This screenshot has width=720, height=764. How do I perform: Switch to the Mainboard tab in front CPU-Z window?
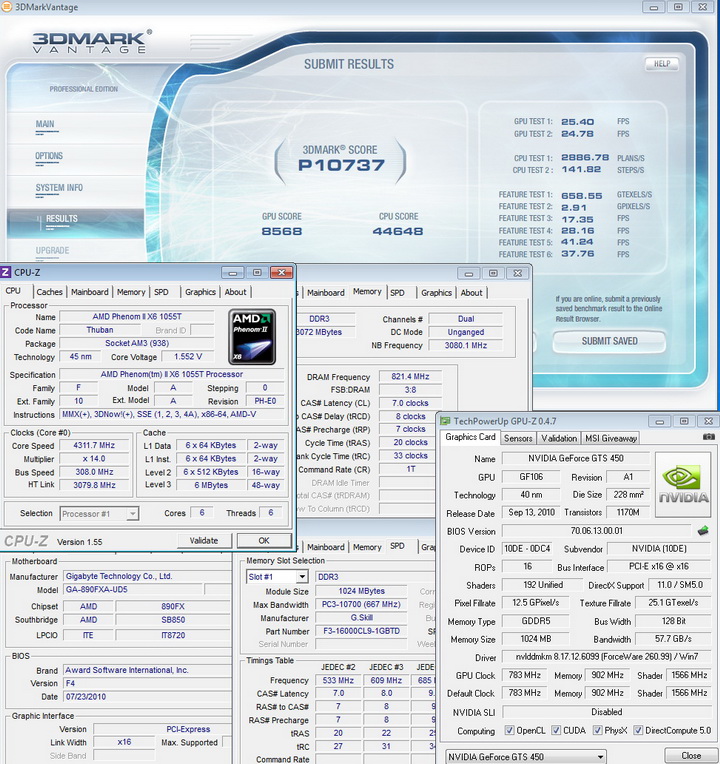(90, 292)
